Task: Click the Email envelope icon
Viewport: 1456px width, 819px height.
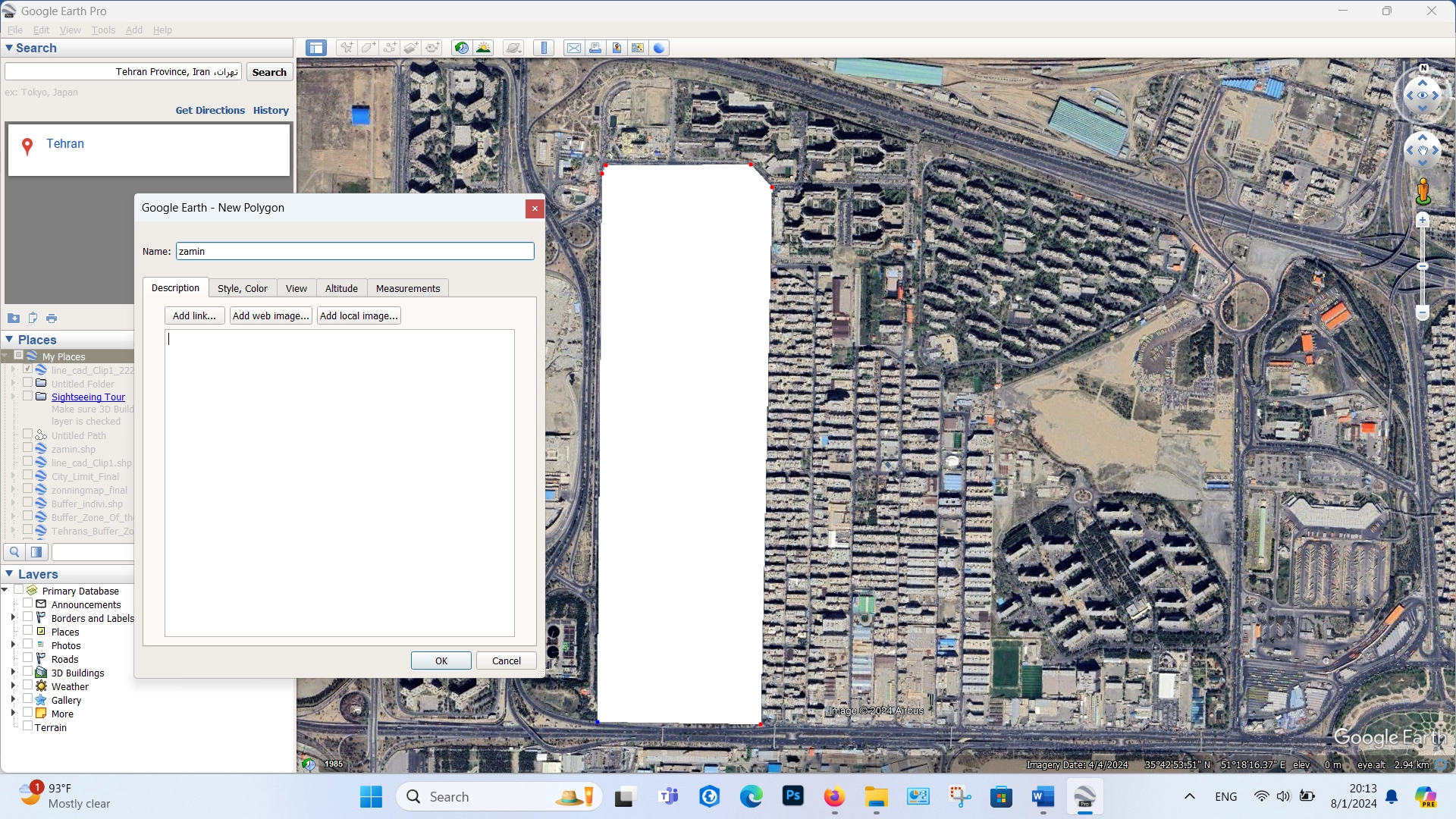Action: pyautogui.click(x=574, y=48)
